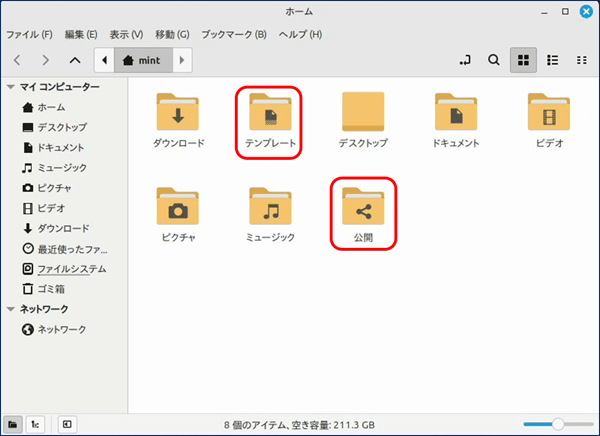Switch to compact view
This screenshot has width=600, height=436.
point(582,60)
